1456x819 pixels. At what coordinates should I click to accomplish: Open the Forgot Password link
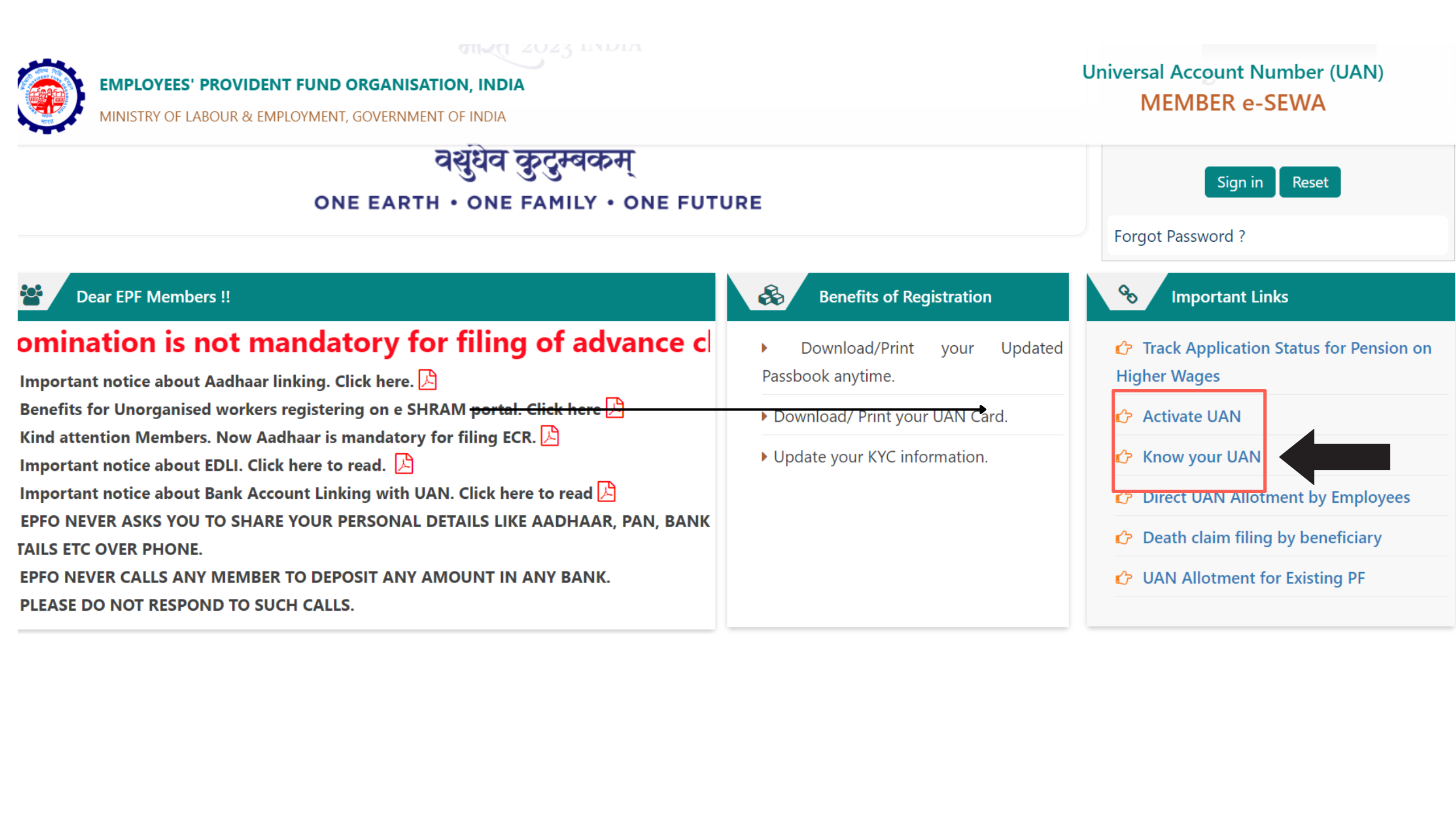pyautogui.click(x=1180, y=236)
